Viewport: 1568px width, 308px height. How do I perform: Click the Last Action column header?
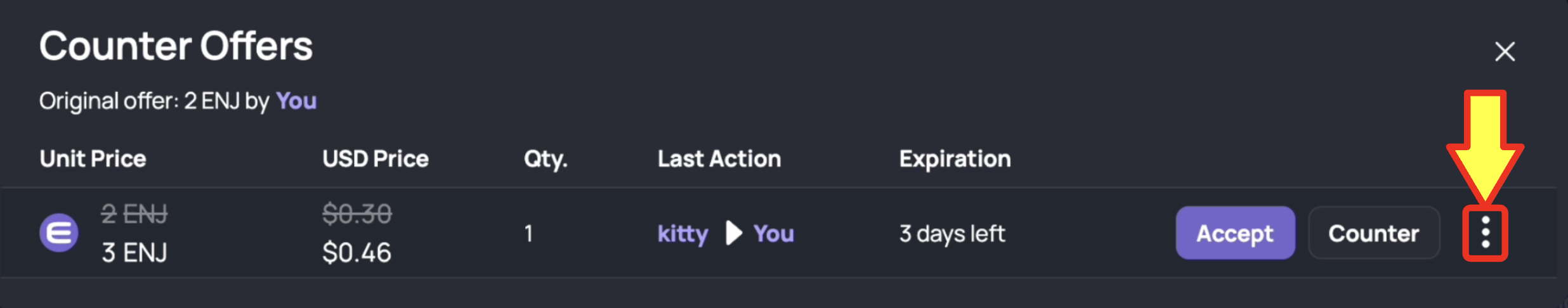click(x=719, y=158)
